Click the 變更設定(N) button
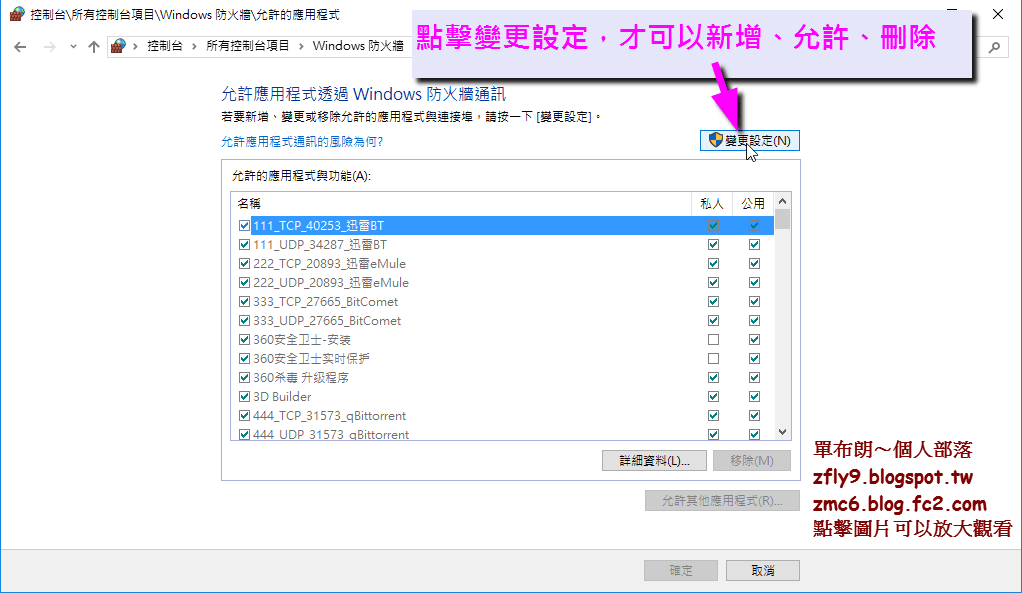This screenshot has height=593, width=1022. click(x=750, y=141)
